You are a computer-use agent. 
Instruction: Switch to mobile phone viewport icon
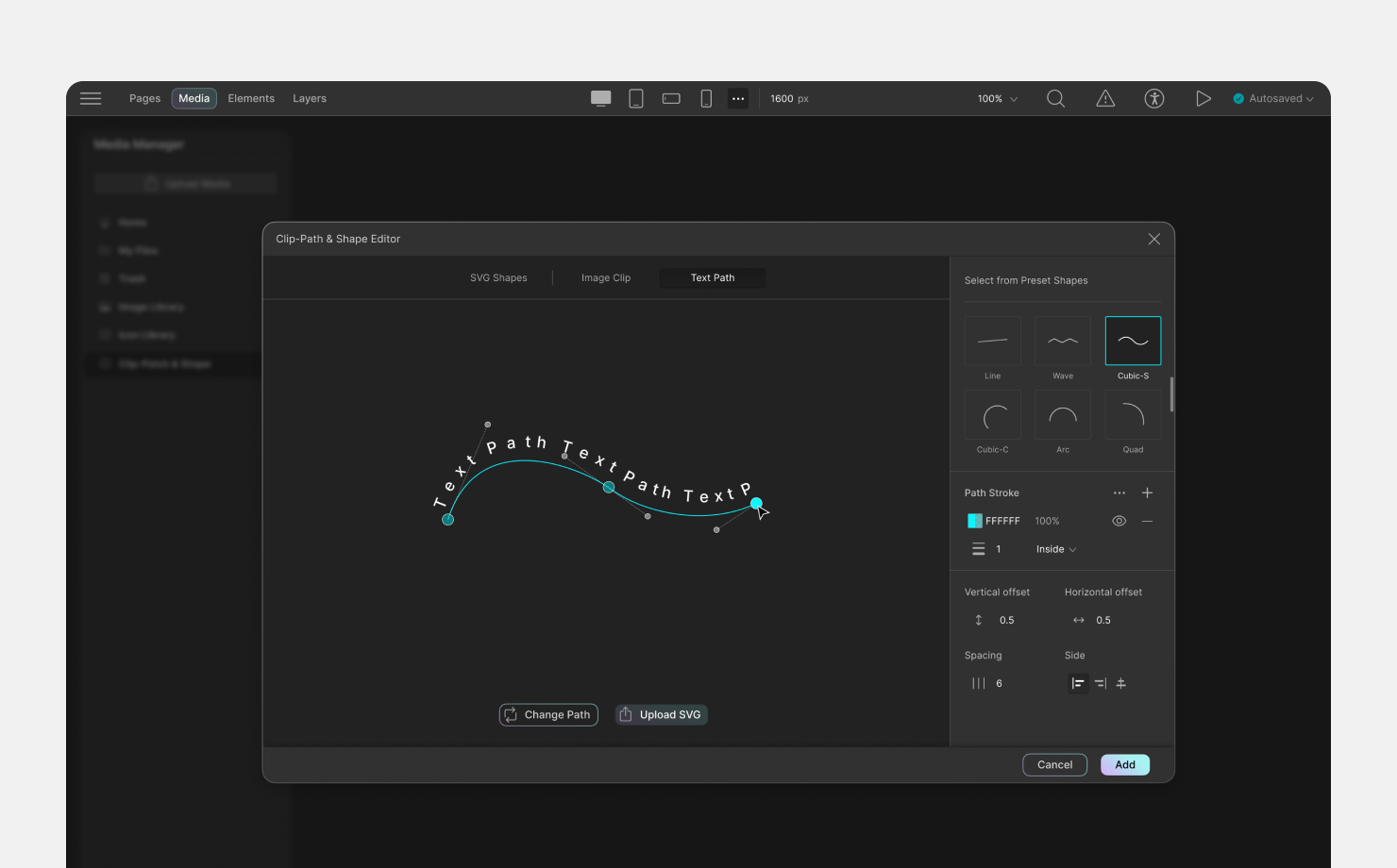tap(706, 98)
